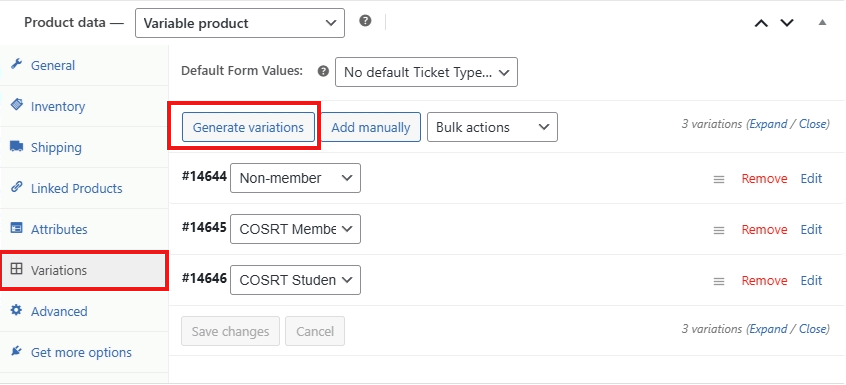Edit variation #14645
The height and width of the screenshot is (385, 846).
[x=811, y=230]
